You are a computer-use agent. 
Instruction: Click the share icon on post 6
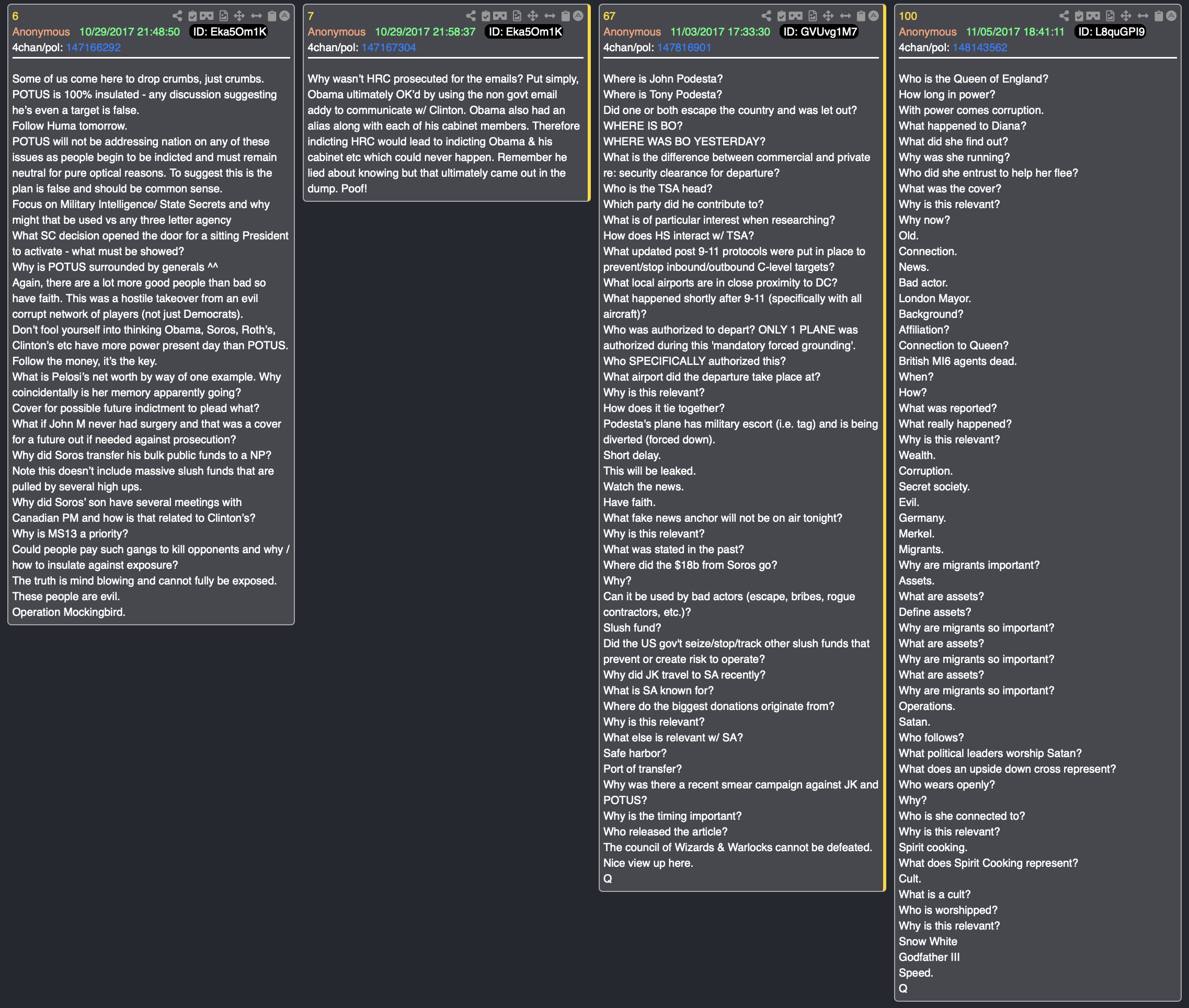(177, 16)
